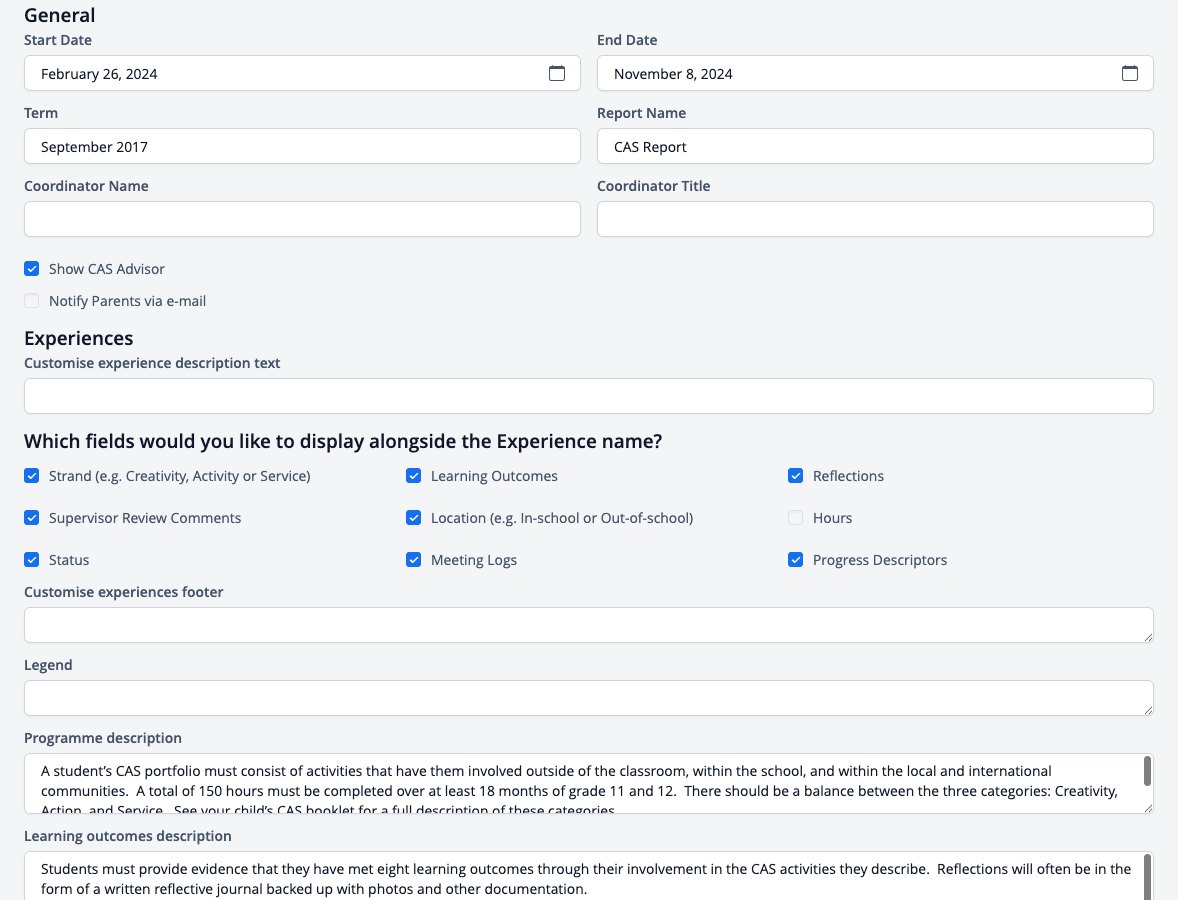Disable the Reflections checkbox
Image resolution: width=1178 pixels, height=900 pixels.
[796, 476]
